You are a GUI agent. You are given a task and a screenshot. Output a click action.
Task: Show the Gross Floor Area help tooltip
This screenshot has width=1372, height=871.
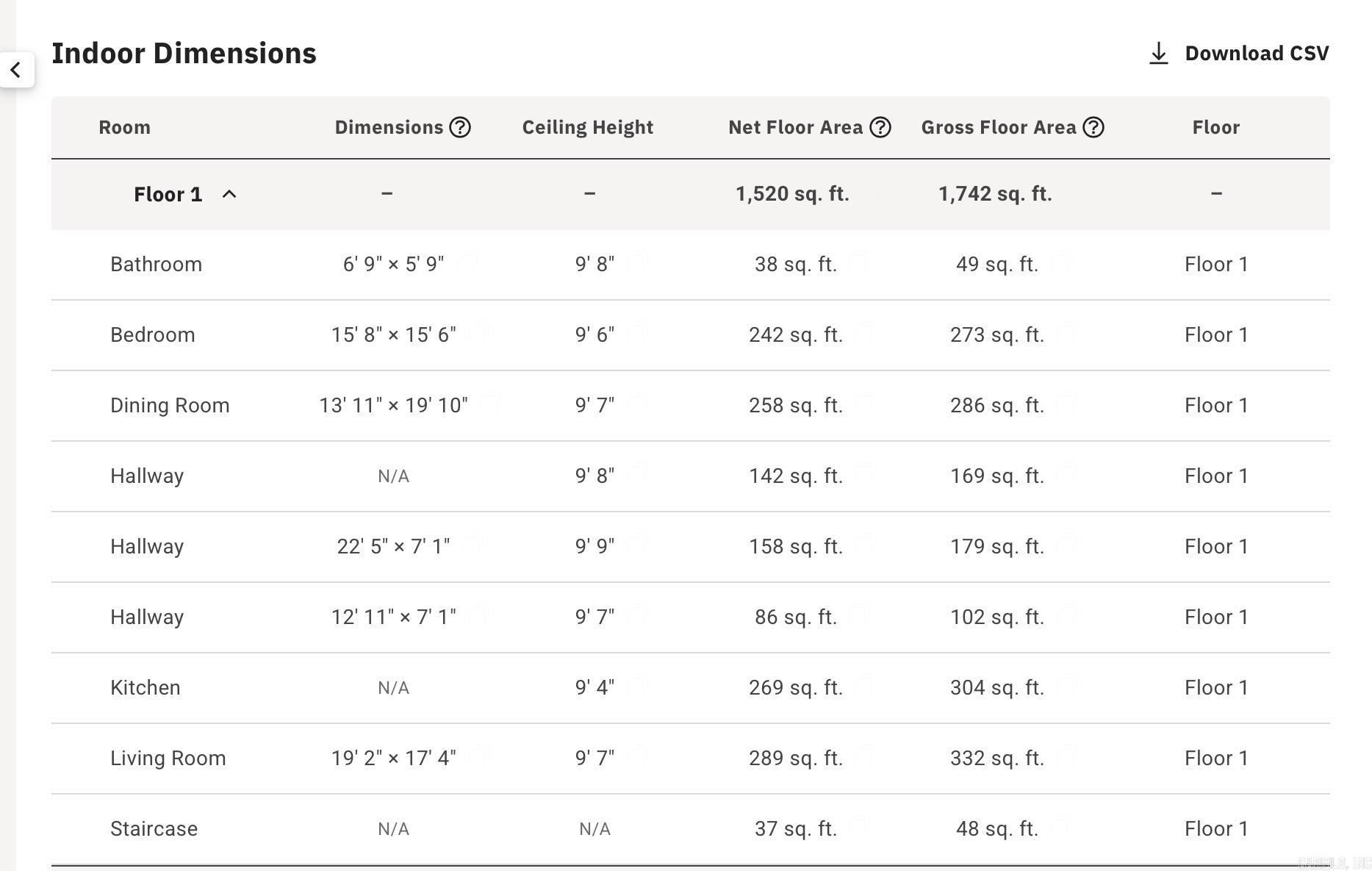pyautogui.click(x=1093, y=127)
